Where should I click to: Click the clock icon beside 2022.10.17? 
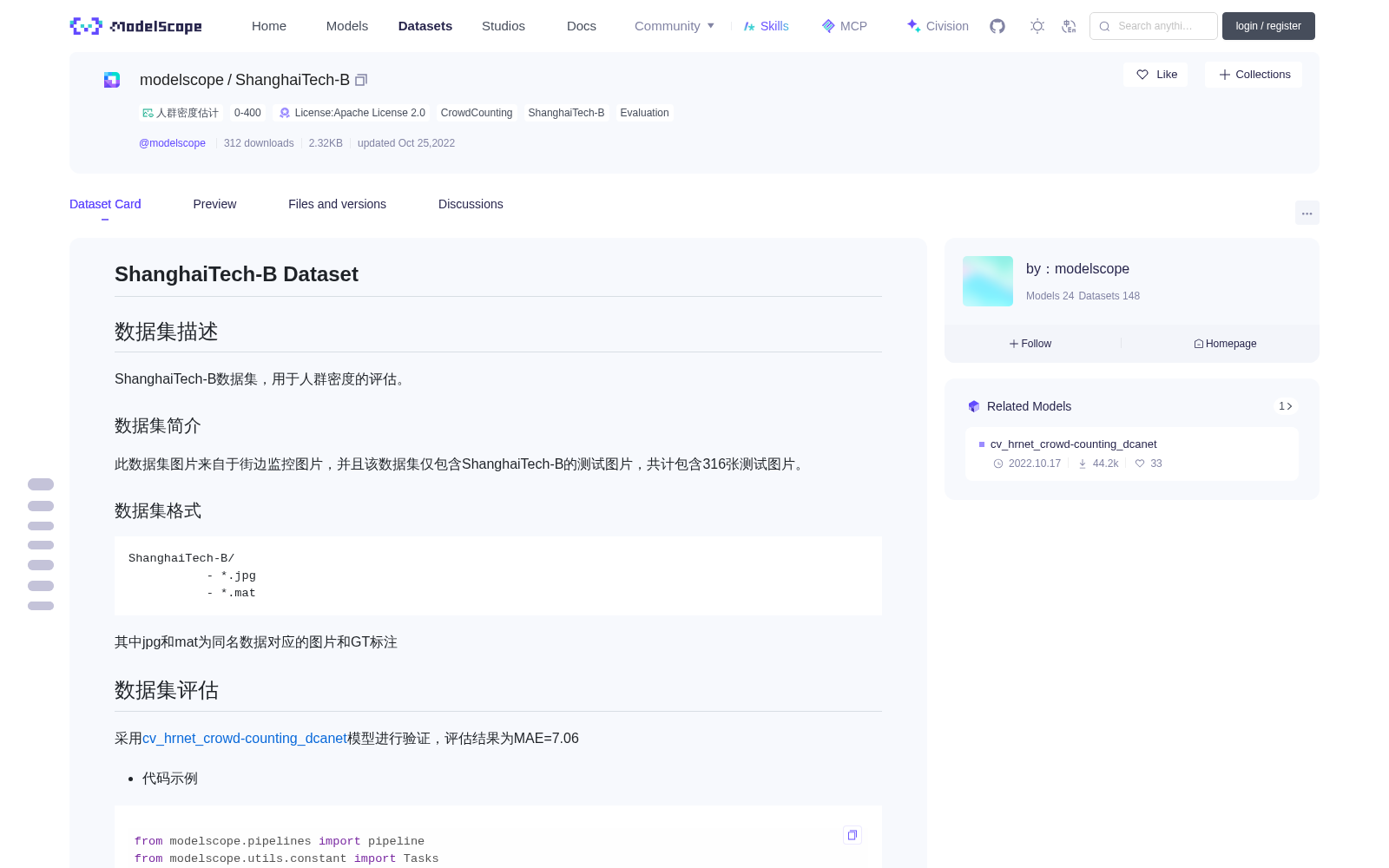(998, 464)
